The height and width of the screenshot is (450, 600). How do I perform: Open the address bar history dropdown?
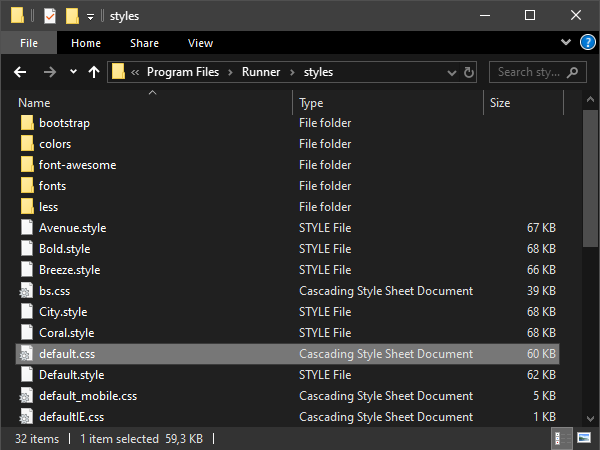(452, 72)
